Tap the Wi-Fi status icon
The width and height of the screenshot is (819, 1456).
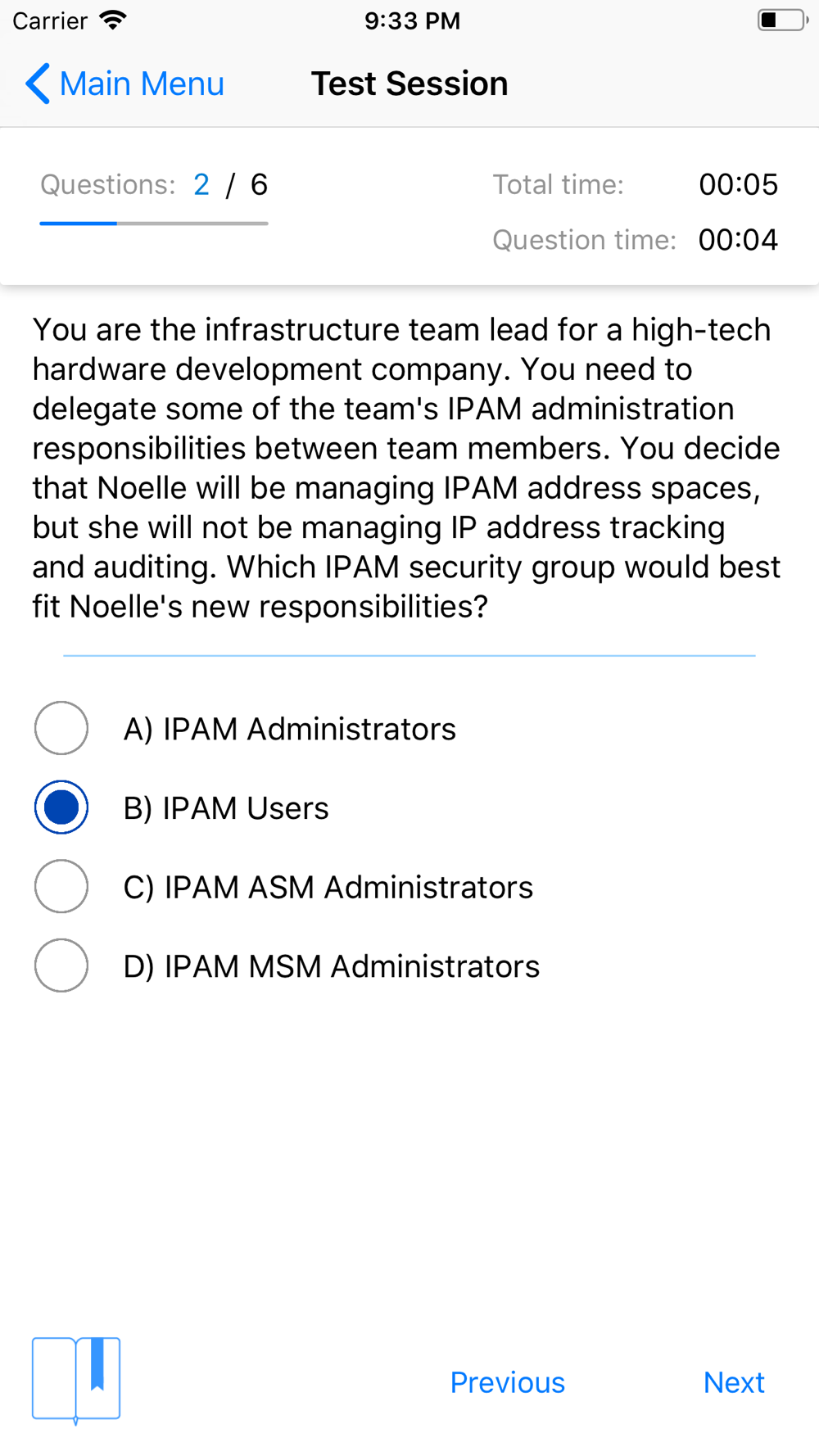click(113, 20)
